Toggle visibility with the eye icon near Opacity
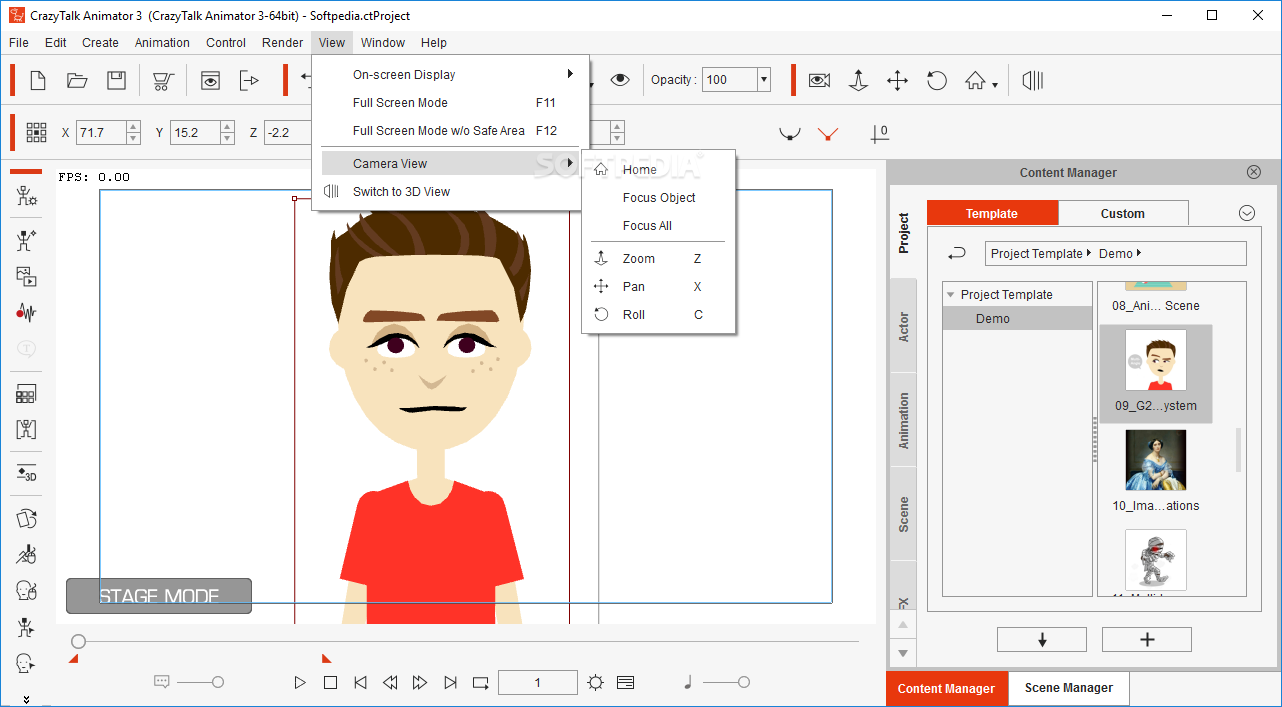This screenshot has height=707, width=1282. [620, 80]
